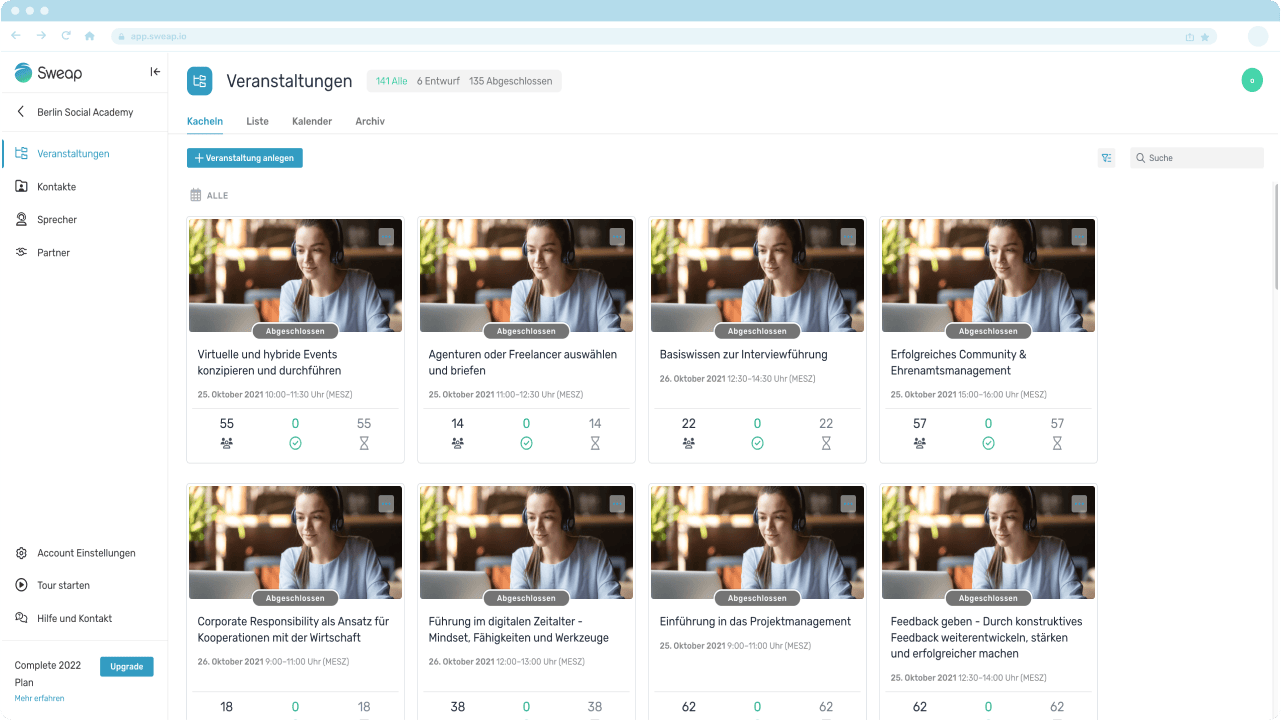Go to browser home icon

click(x=90, y=36)
